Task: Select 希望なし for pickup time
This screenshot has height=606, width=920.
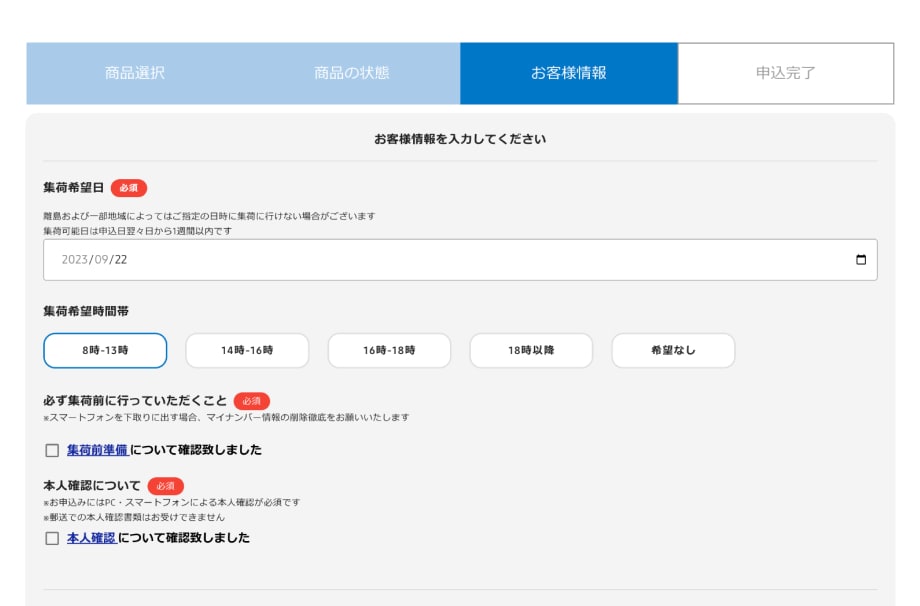Action: click(x=673, y=351)
